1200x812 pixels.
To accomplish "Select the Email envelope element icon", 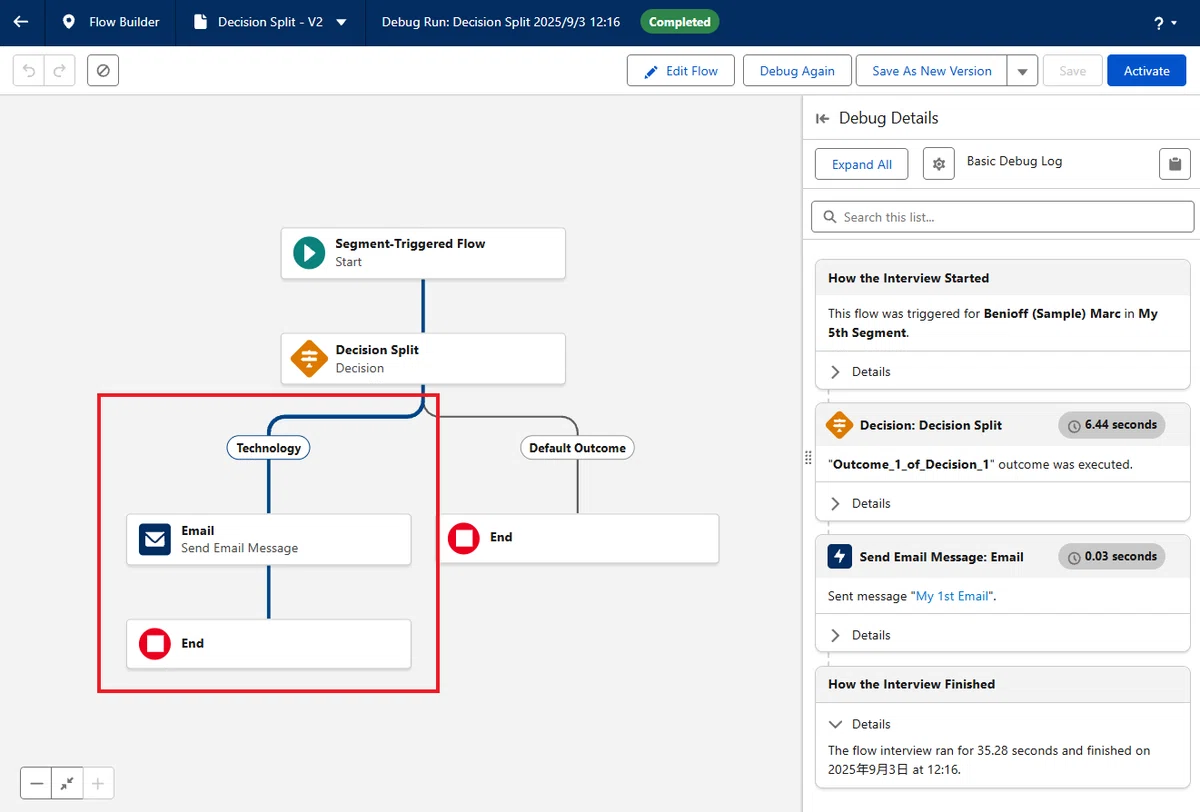I will 155,540.
